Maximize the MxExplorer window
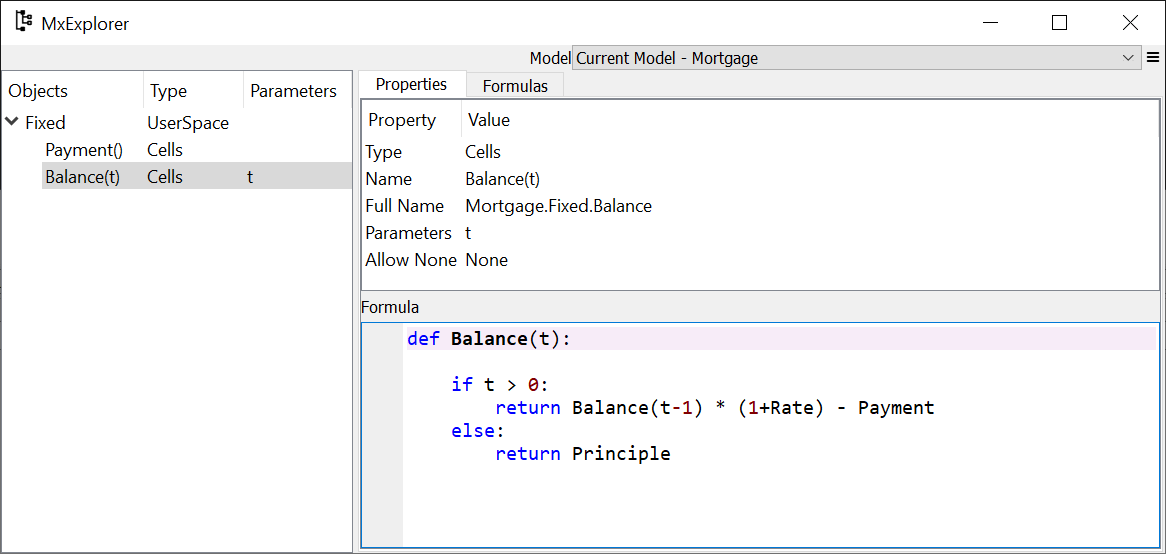Image resolution: width=1166 pixels, height=554 pixels. [x=1059, y=22]
